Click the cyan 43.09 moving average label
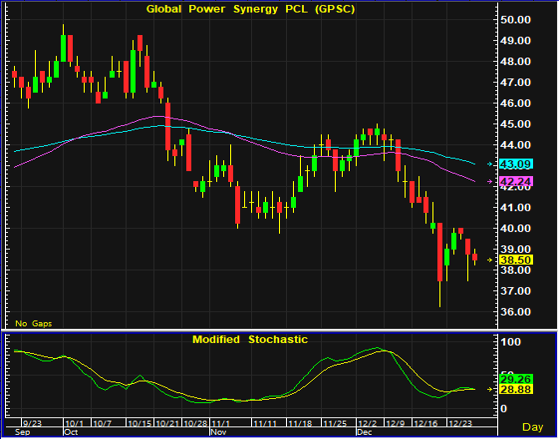The image size is (559, 439). pos(516,164)
